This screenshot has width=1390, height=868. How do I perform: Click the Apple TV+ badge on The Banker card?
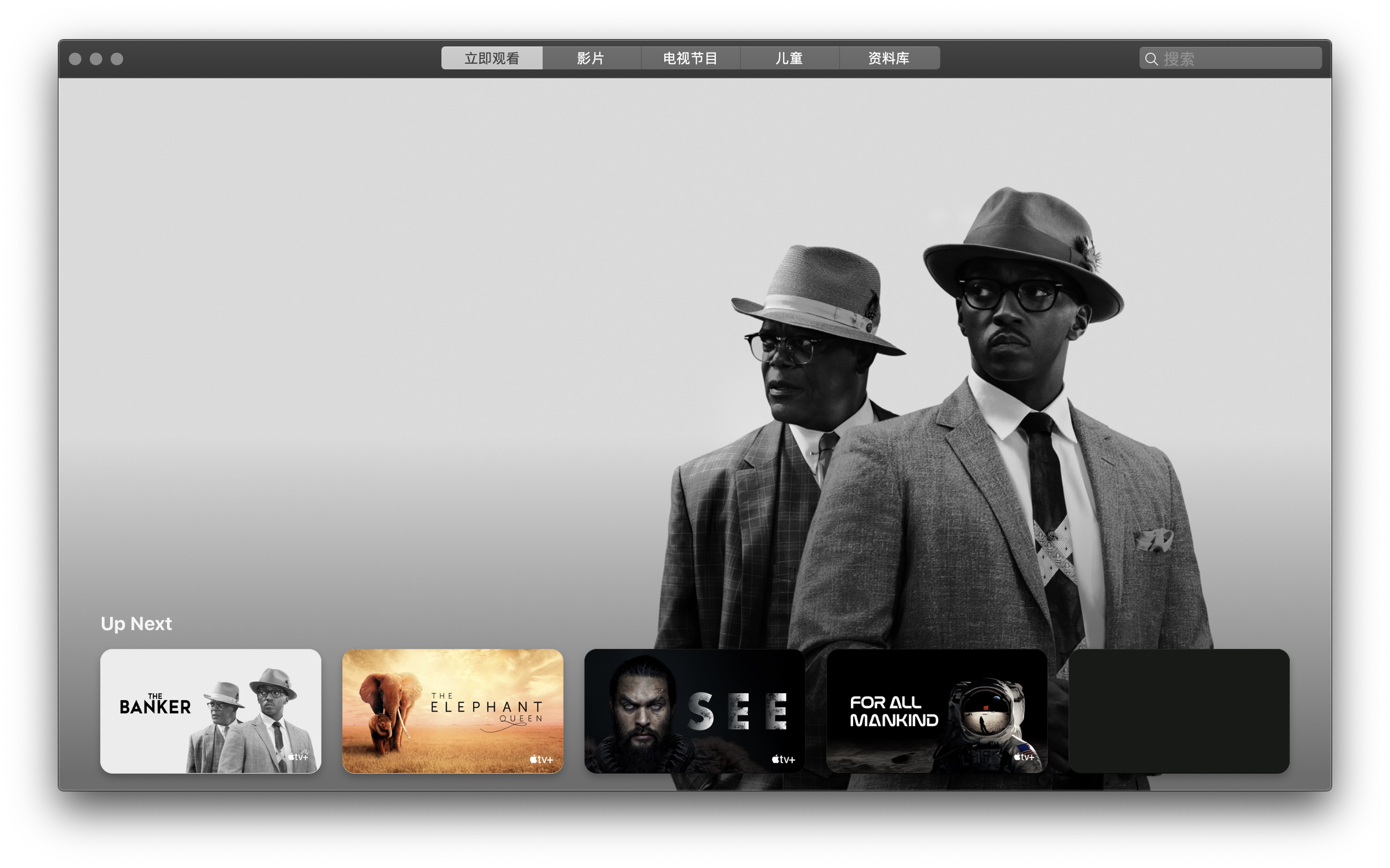click(x=298, y=756)
